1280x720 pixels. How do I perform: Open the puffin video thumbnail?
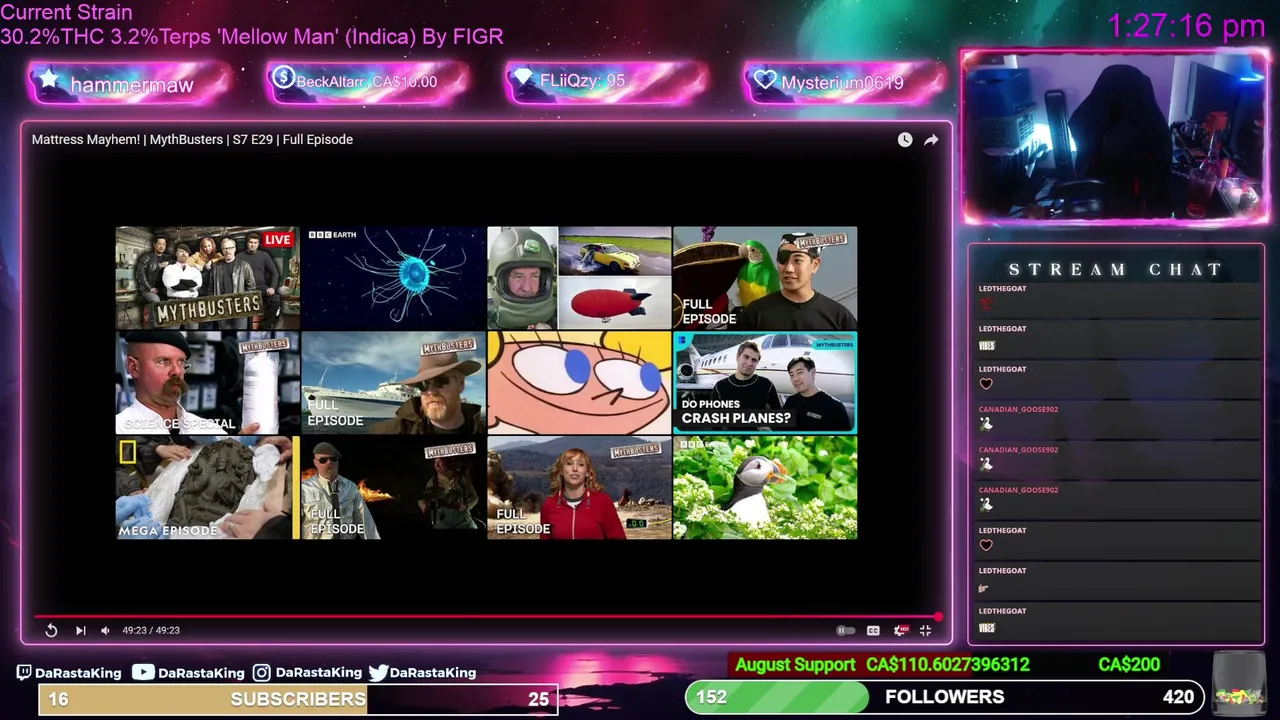pyautogui.click(x=765, y=488)
